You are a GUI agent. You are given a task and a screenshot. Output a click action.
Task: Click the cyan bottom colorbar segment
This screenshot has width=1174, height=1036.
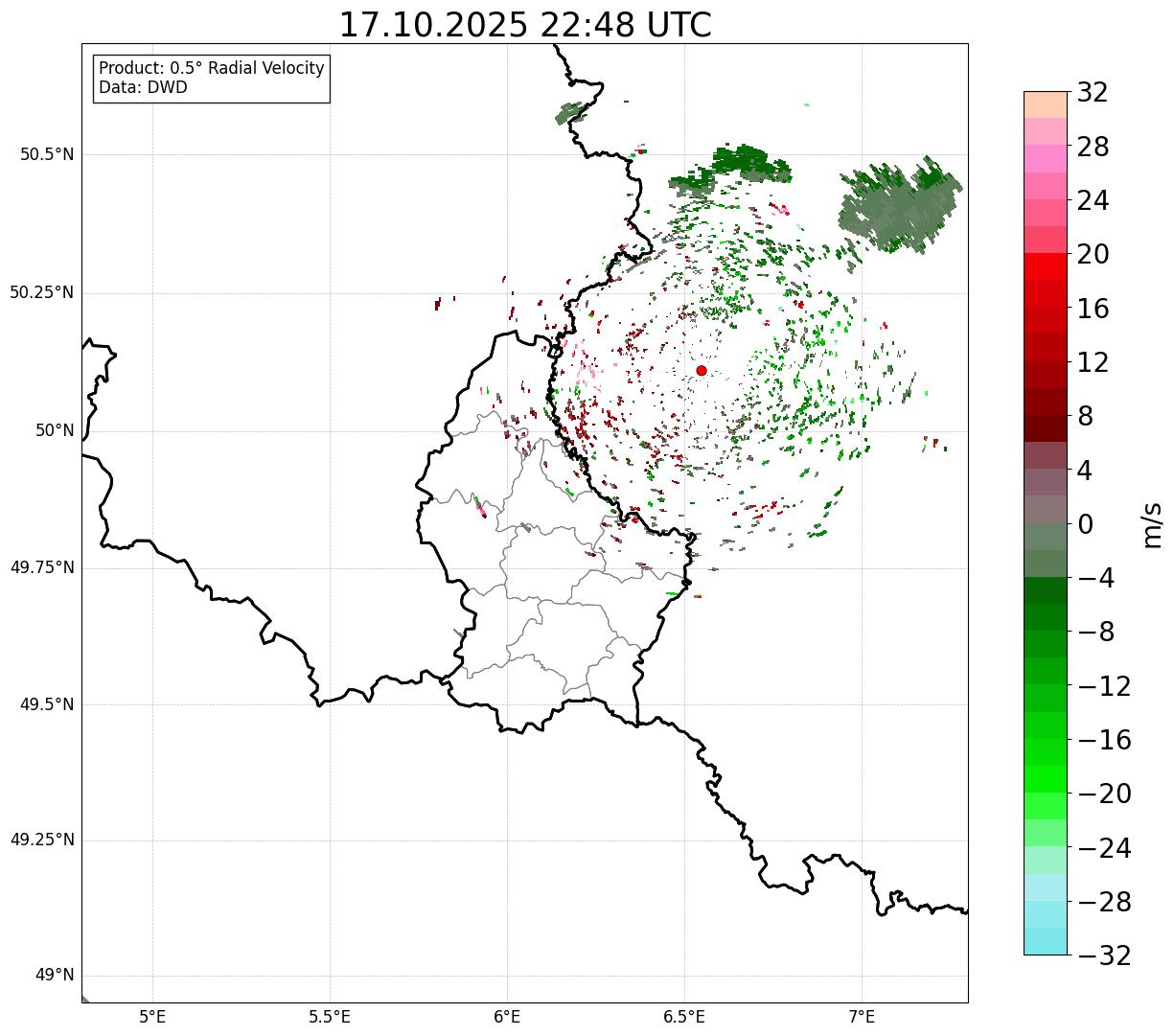pyautogui.click(x=1045, y=941)
